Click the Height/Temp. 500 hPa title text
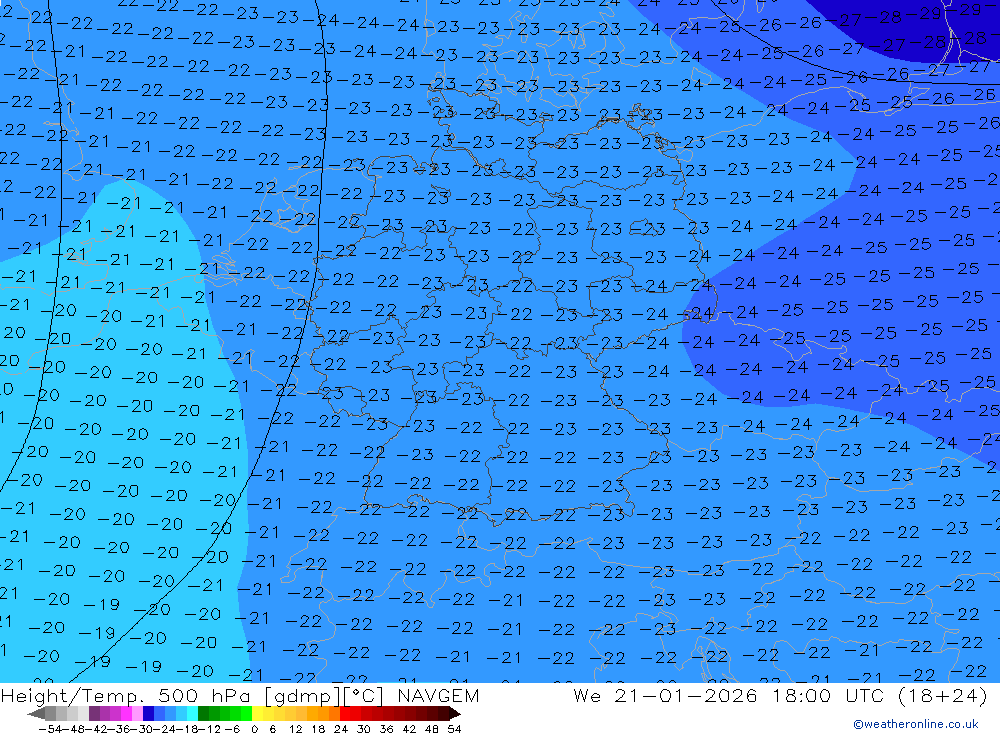 pos(128,695)
